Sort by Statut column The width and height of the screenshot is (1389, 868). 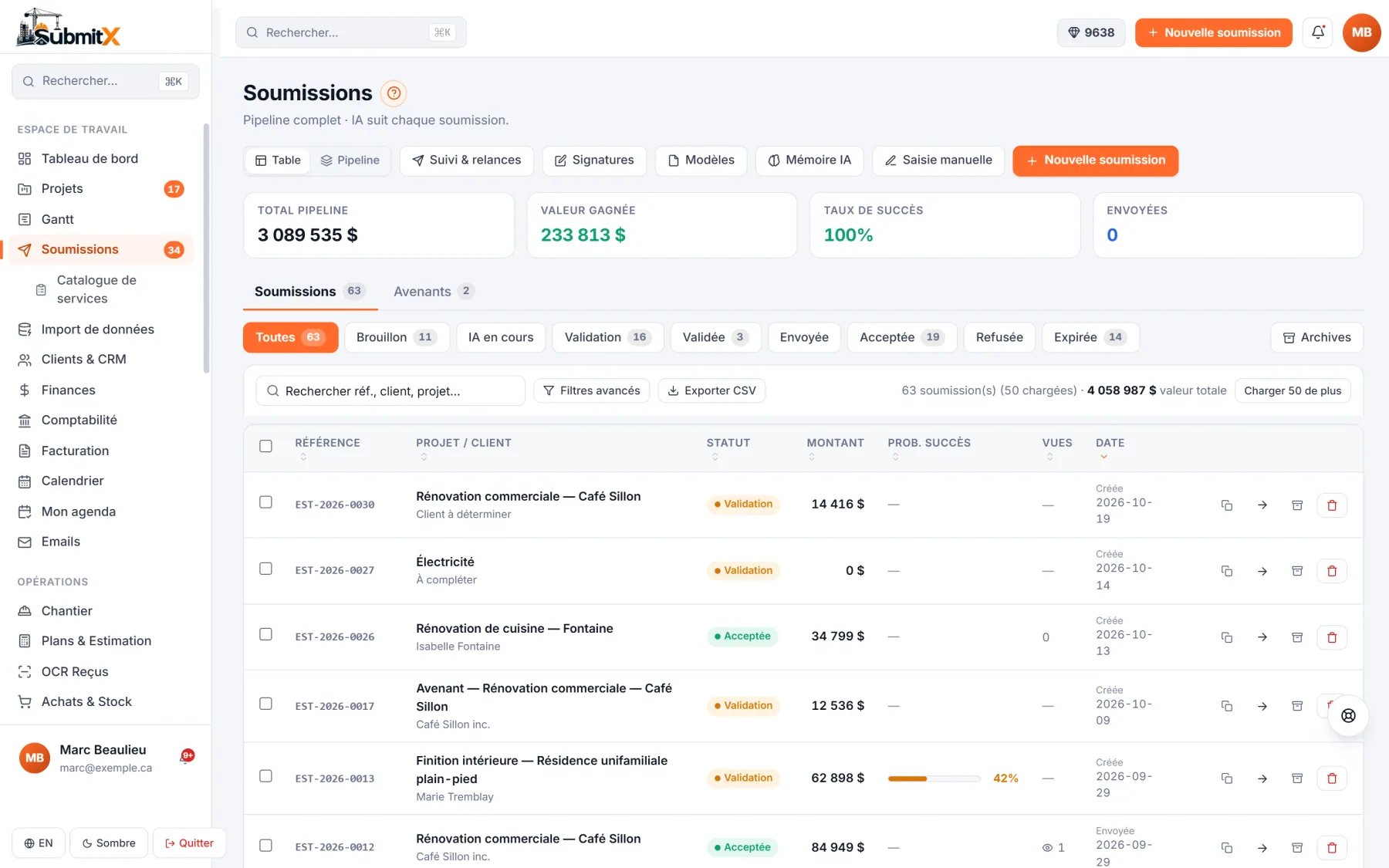pos(728,448)
